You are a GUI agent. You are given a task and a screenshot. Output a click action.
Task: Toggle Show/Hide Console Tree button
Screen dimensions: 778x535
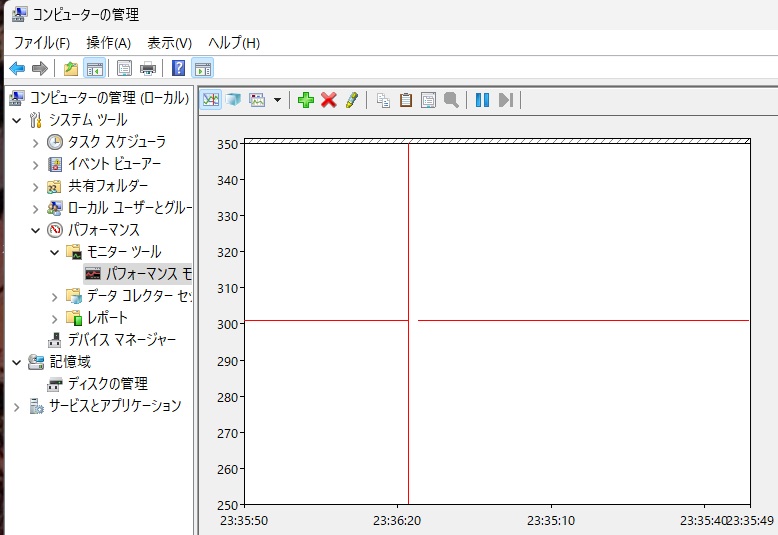click(x=94, y=68)
